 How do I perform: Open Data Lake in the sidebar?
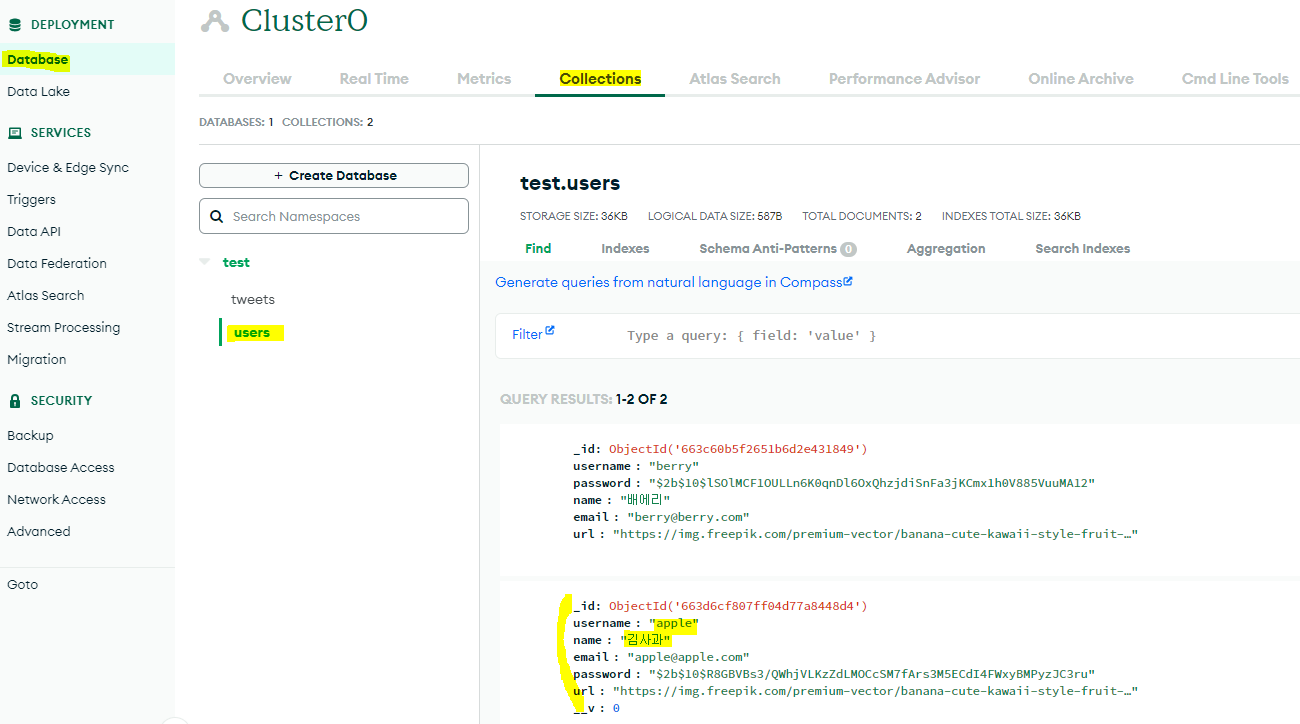38,91
